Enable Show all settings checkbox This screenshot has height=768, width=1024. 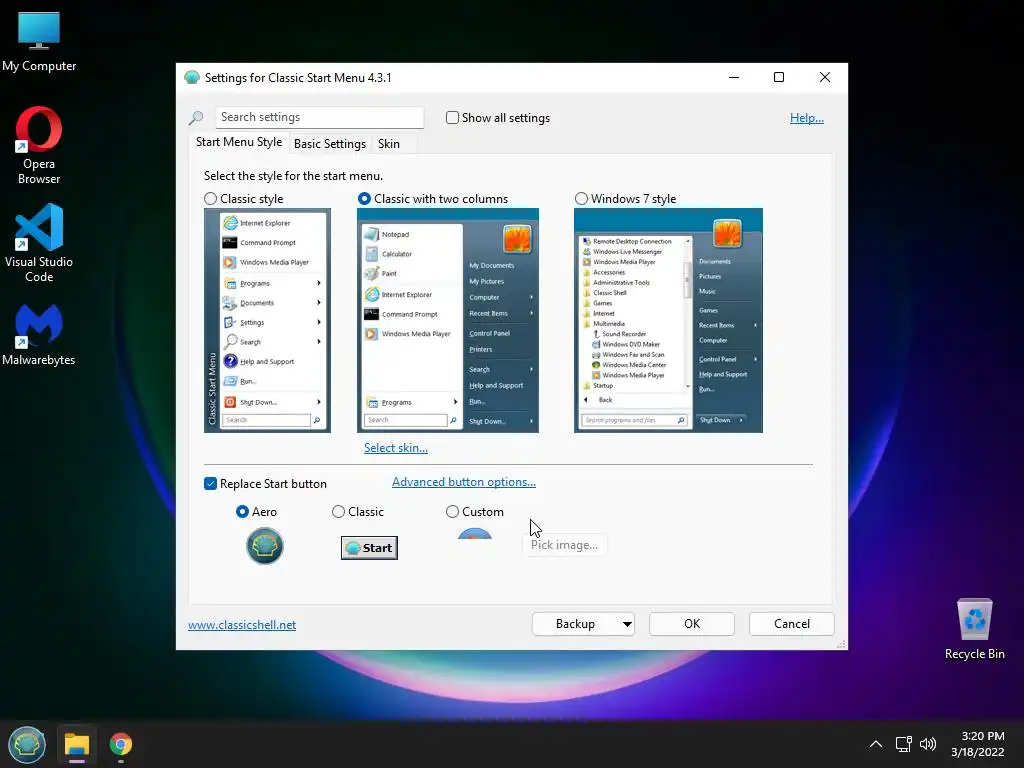tap(452, 118)
